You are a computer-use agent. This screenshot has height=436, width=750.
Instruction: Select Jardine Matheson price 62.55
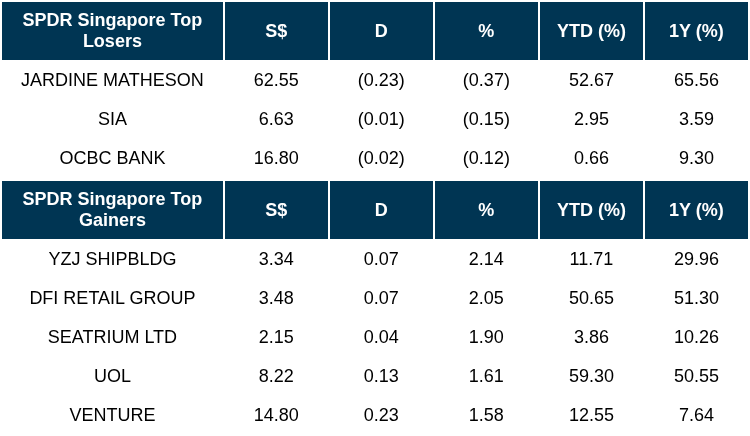click(x=276, y=80)
